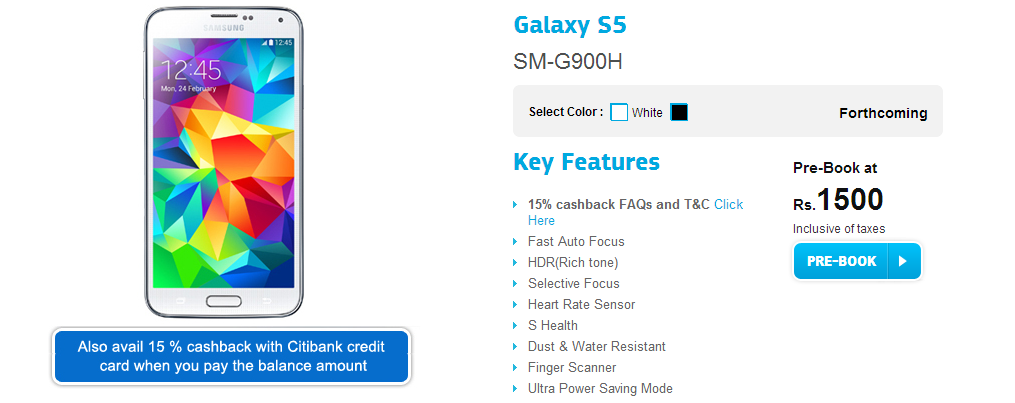Select the Black color swatch

679,112
